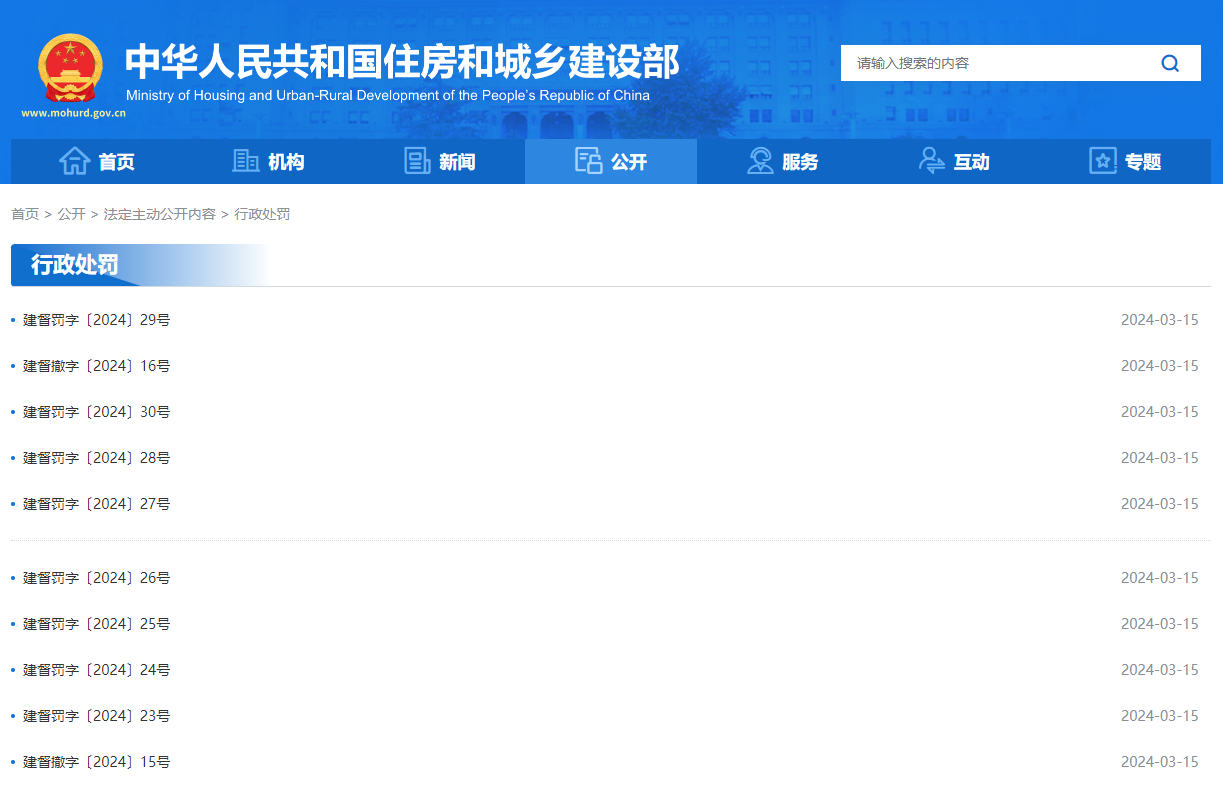The width and height of the screenshot is (1223, 785).
Task: Click the 新闻 news document icon
Action: (x=417, y=160)
